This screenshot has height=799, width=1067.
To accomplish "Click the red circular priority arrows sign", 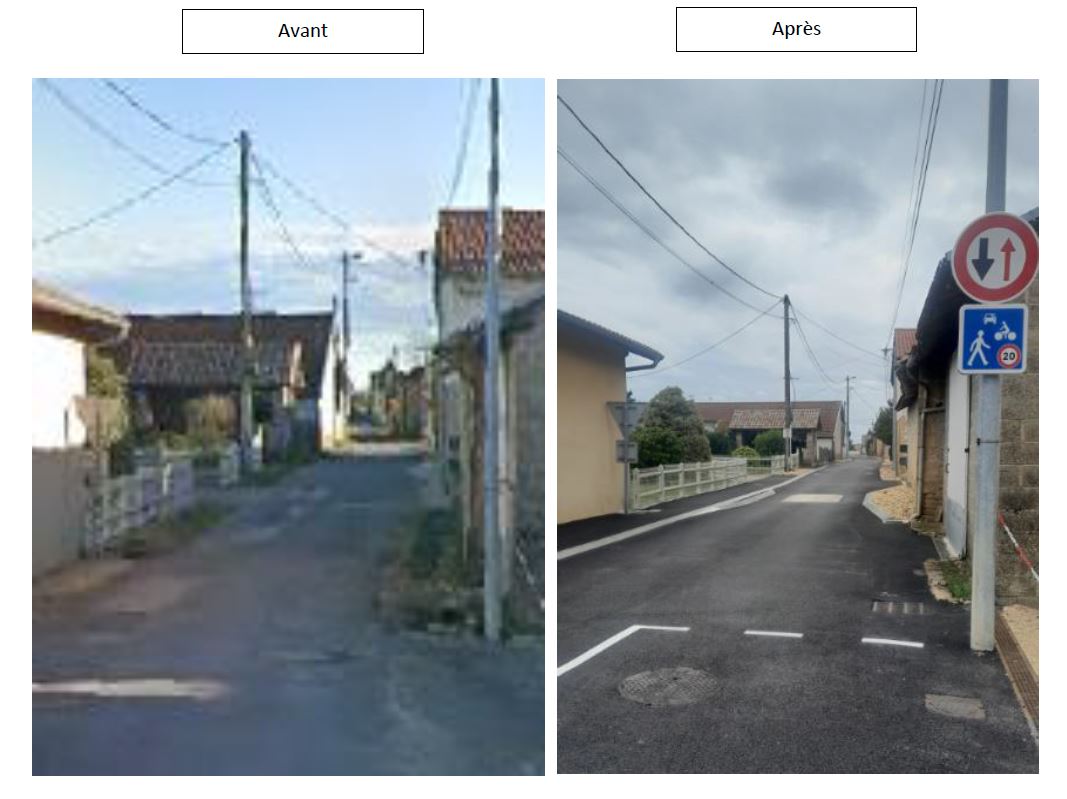I will pyautogui.click(x=995, y=258).
